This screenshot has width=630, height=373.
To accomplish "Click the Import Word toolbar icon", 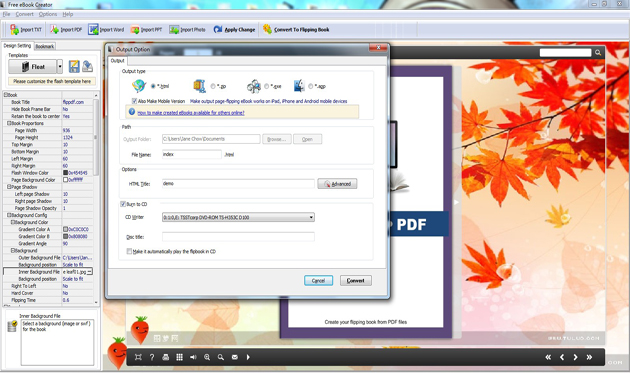I will click(x=93, y=29).
